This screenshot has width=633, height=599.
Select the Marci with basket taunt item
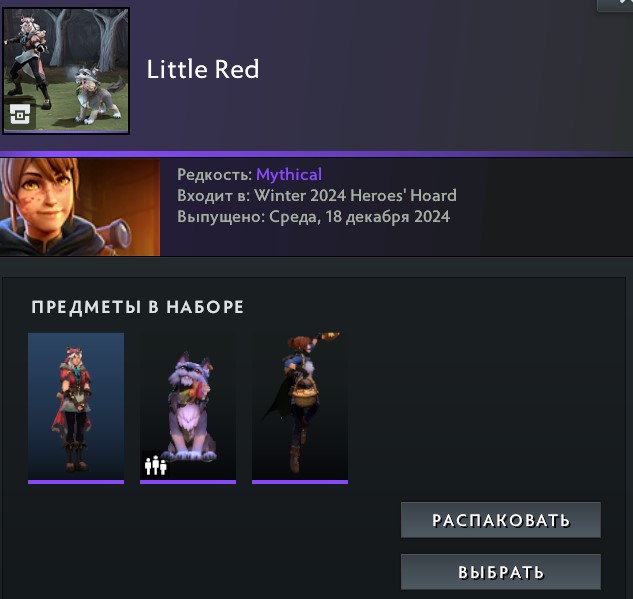click(x=300, y=407)
